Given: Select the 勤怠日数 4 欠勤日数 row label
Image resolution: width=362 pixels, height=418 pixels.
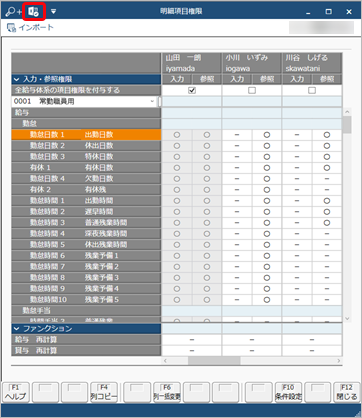Looking at the screenshot, I should click(86, 179).
